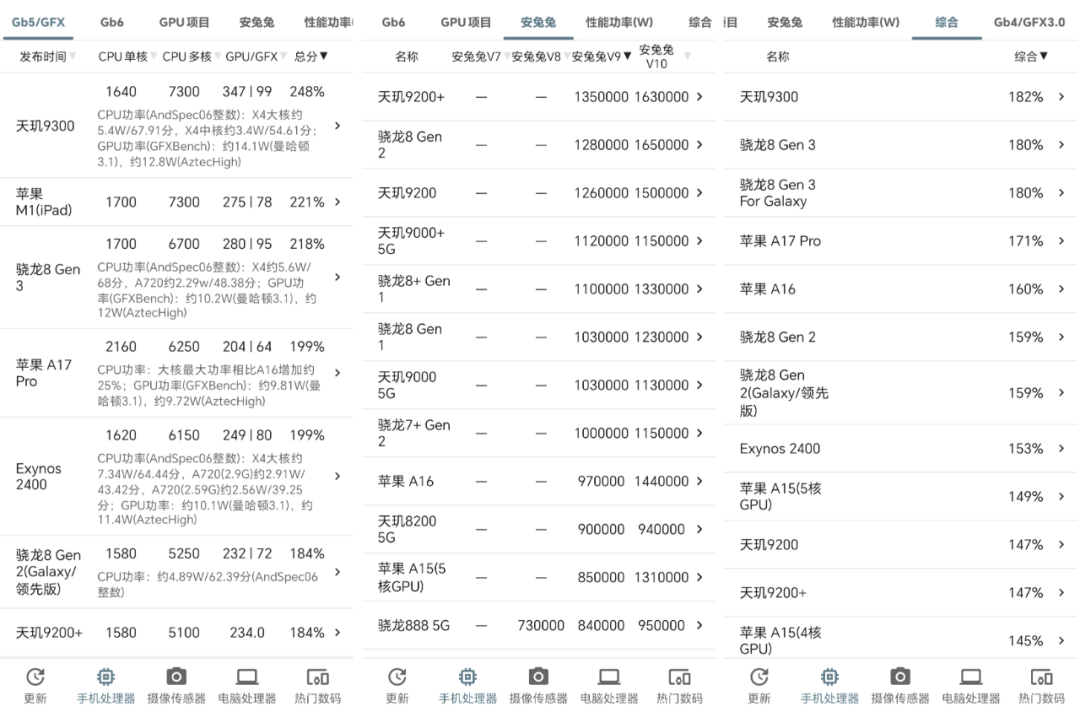Open 电脑处理器 laptop icon in right panel
Screen dimensions: 1080x712
[x=970, y=677]
